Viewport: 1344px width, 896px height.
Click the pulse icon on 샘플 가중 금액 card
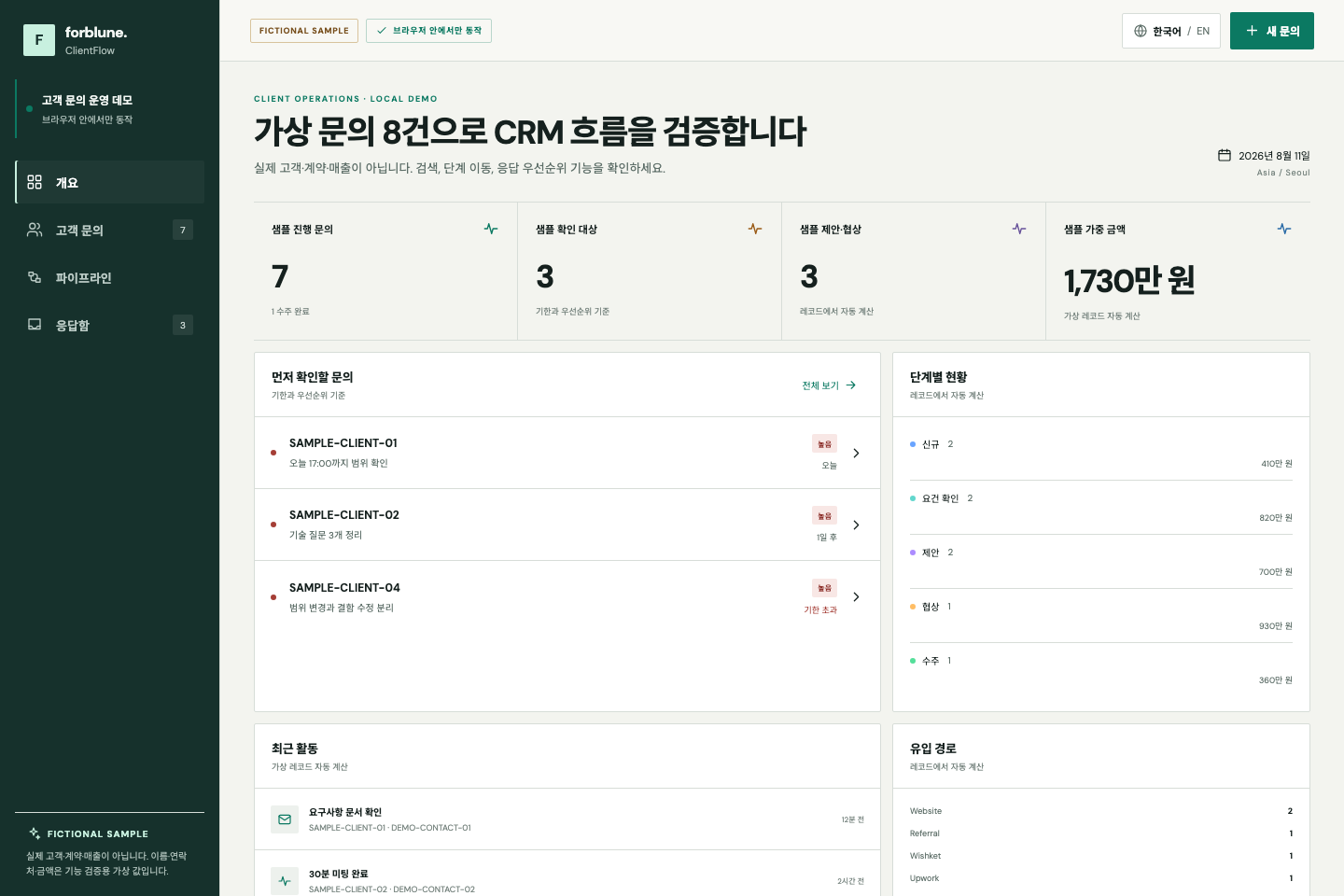pos(1284,229)
